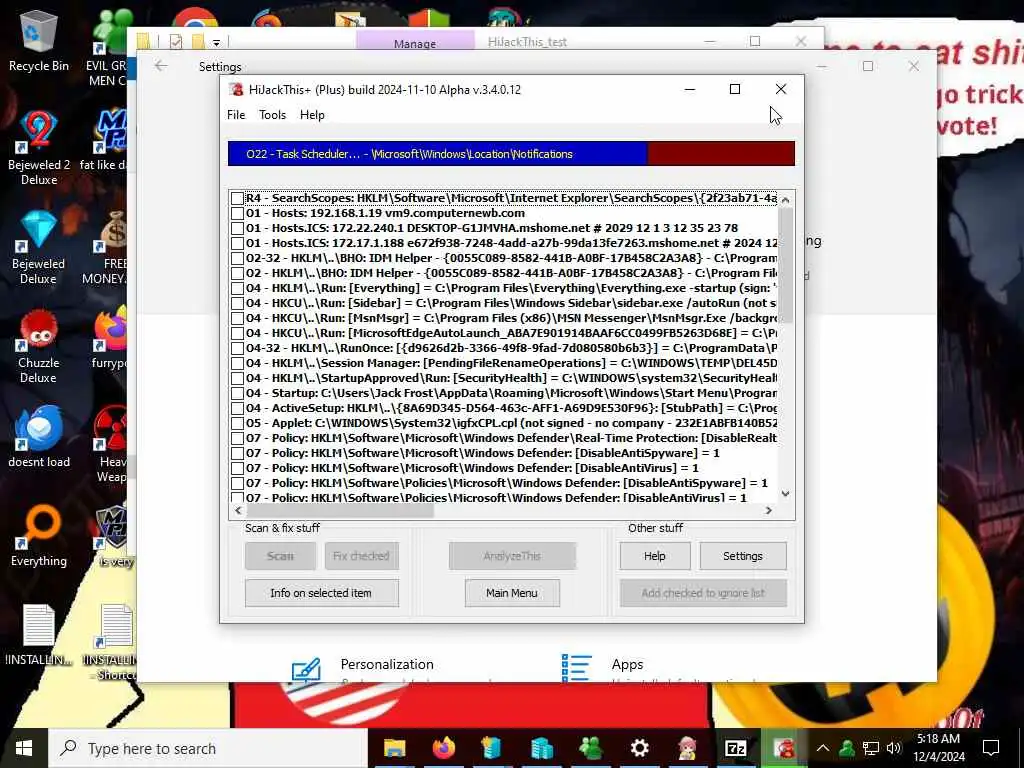1024x768 pixels.
Task: Open the Bejeweled Deluxe diamond shortcut
Action: click(x=39, y=247)
